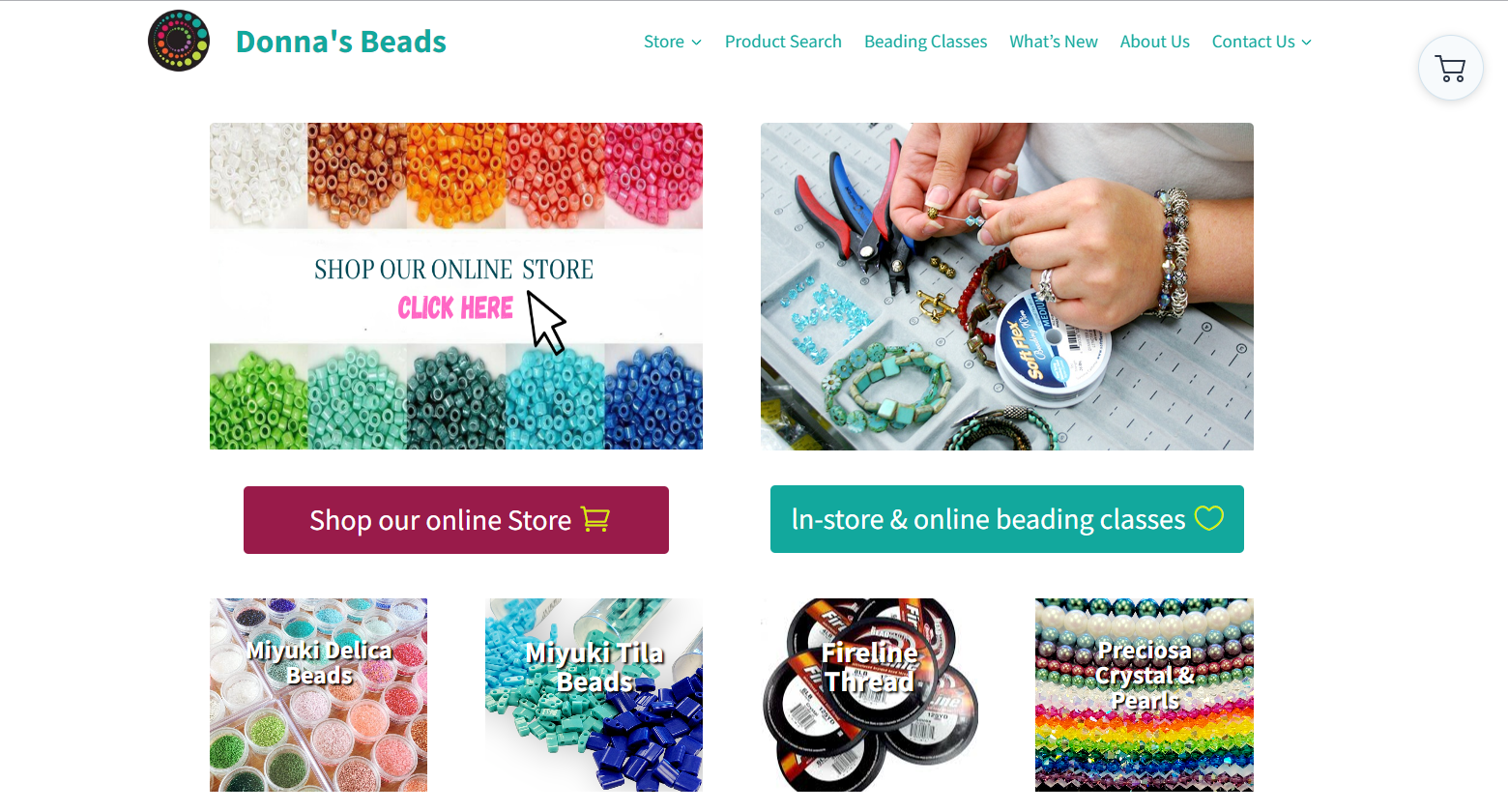The height and width of the screenshot is (812, 1508).
Task: Open the floating shopping cart icon
Action: pyautogui.click(x=1450, y=69)
